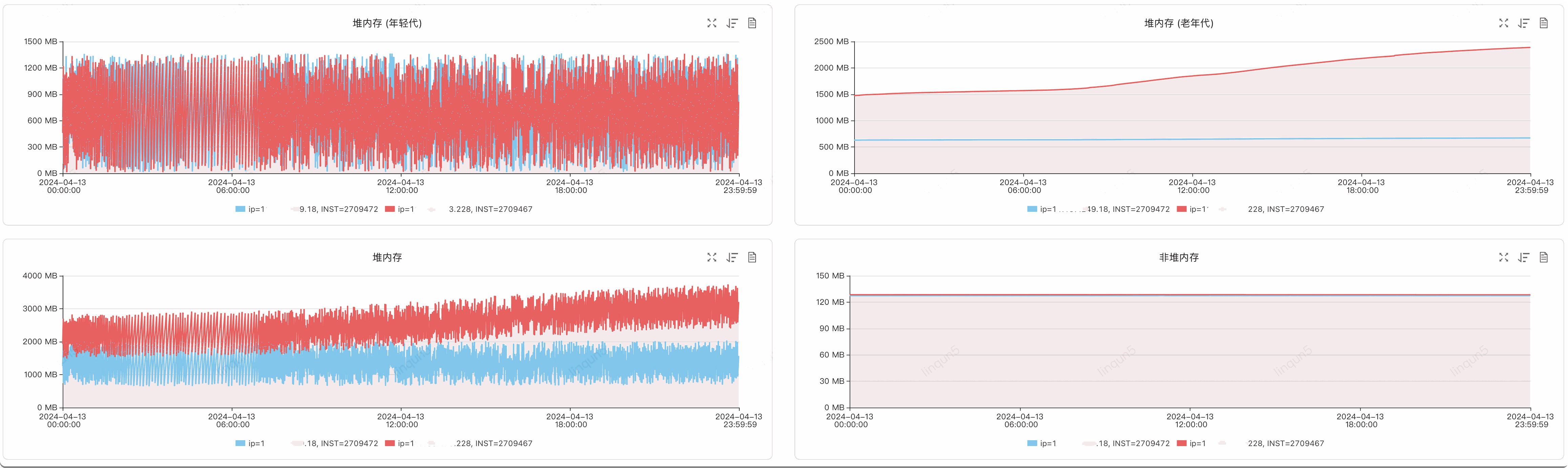Maximize the 非堆内存 chart panel
1568x468 pixels.
click(1504, 257)
